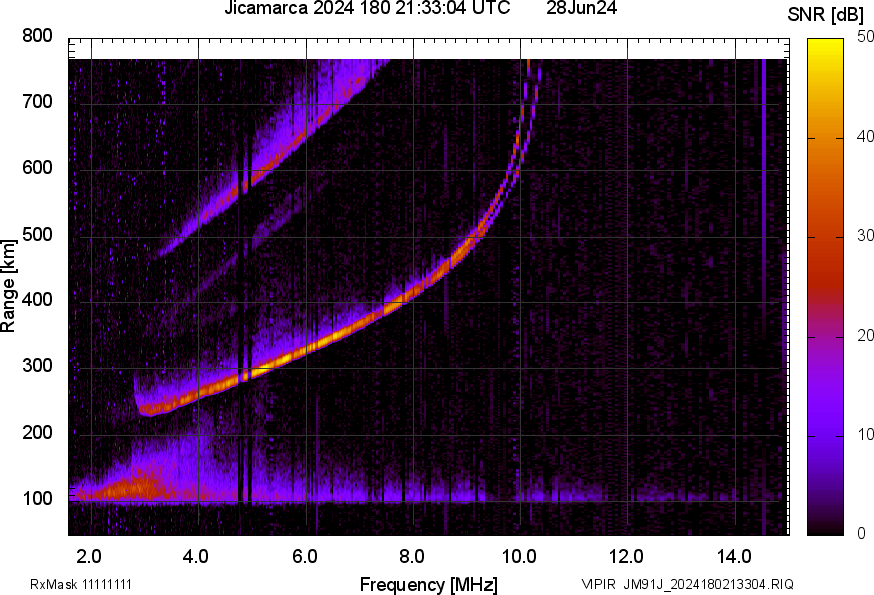Click the frequency tick label '10.0'

[519, 556]
